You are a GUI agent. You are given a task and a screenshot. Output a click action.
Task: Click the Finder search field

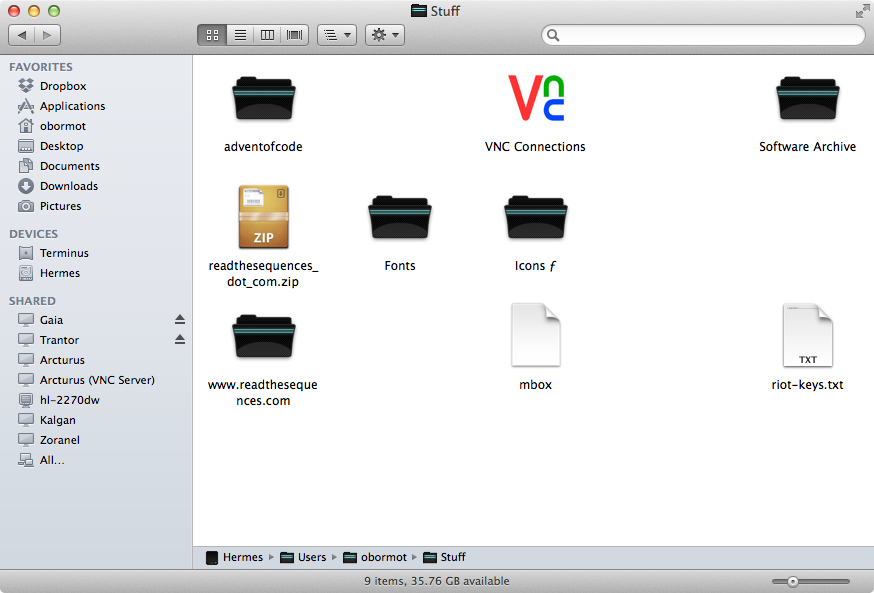coord(703,35)
